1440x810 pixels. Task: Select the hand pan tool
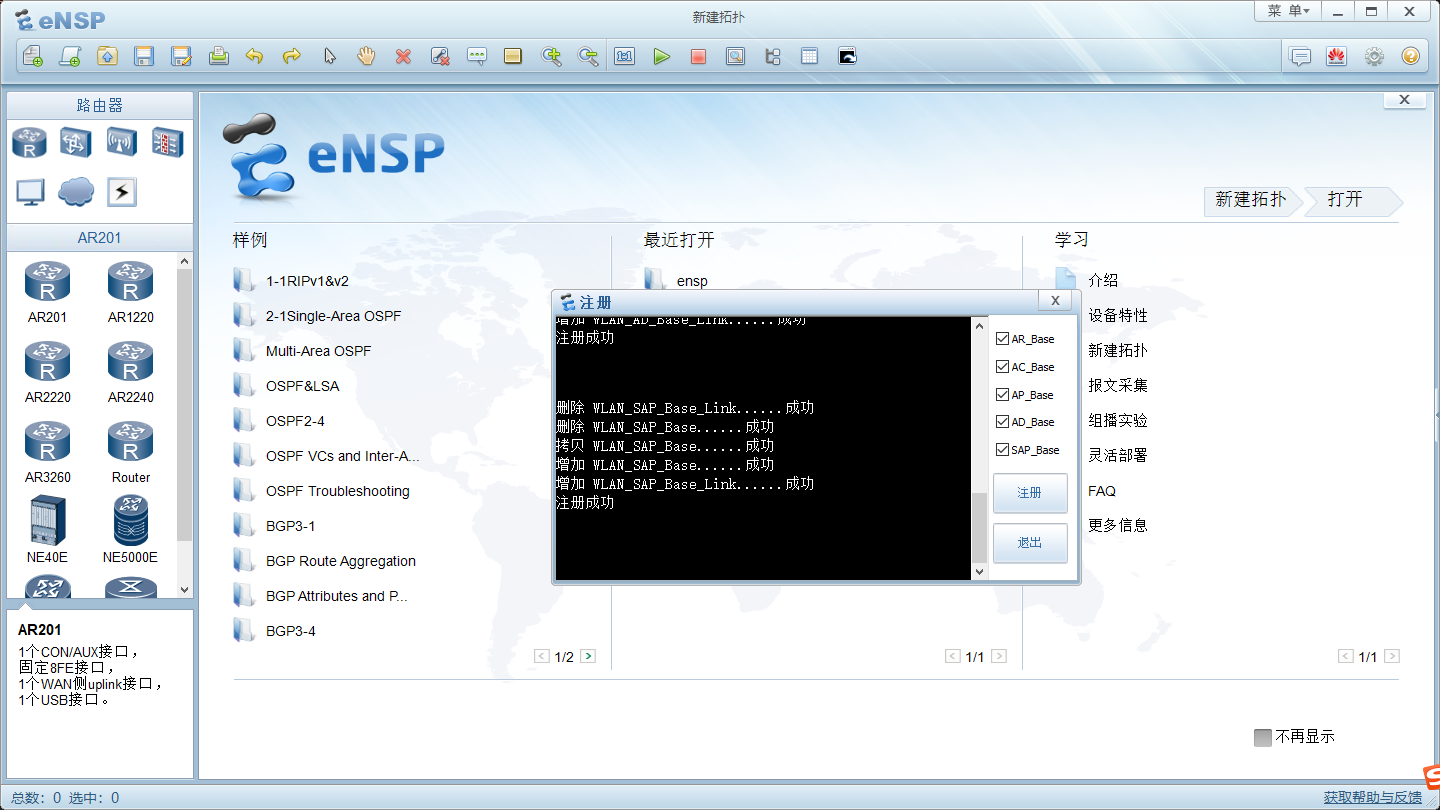click(x=366, y=56)
